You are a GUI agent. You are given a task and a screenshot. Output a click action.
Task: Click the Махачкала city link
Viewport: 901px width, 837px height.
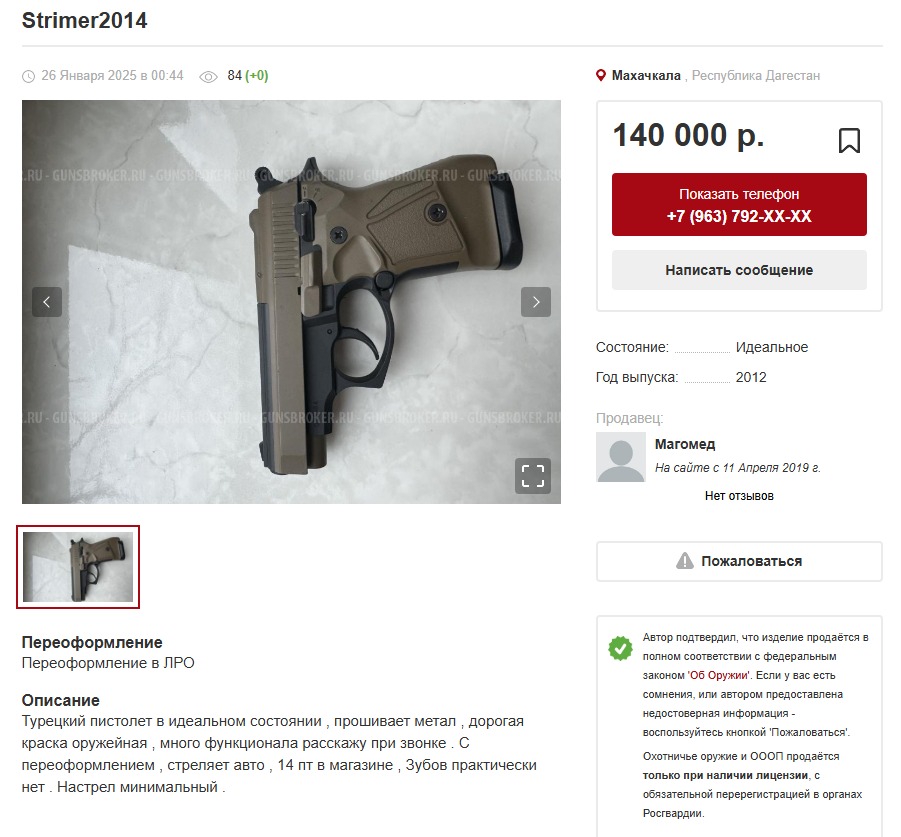(646, 75)
